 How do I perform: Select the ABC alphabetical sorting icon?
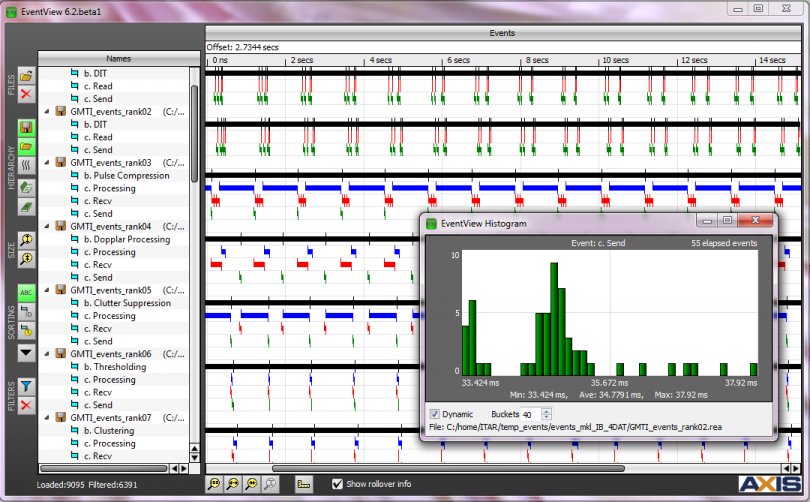pyautogui.click(x=26, y=294)
